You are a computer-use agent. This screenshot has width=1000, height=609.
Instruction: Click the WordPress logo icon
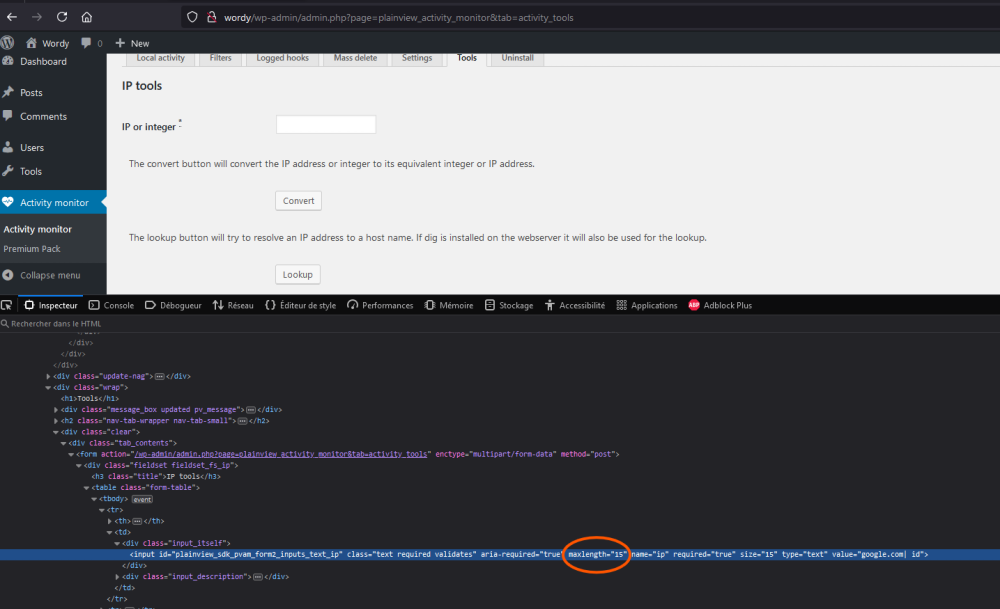pos(8,43)
